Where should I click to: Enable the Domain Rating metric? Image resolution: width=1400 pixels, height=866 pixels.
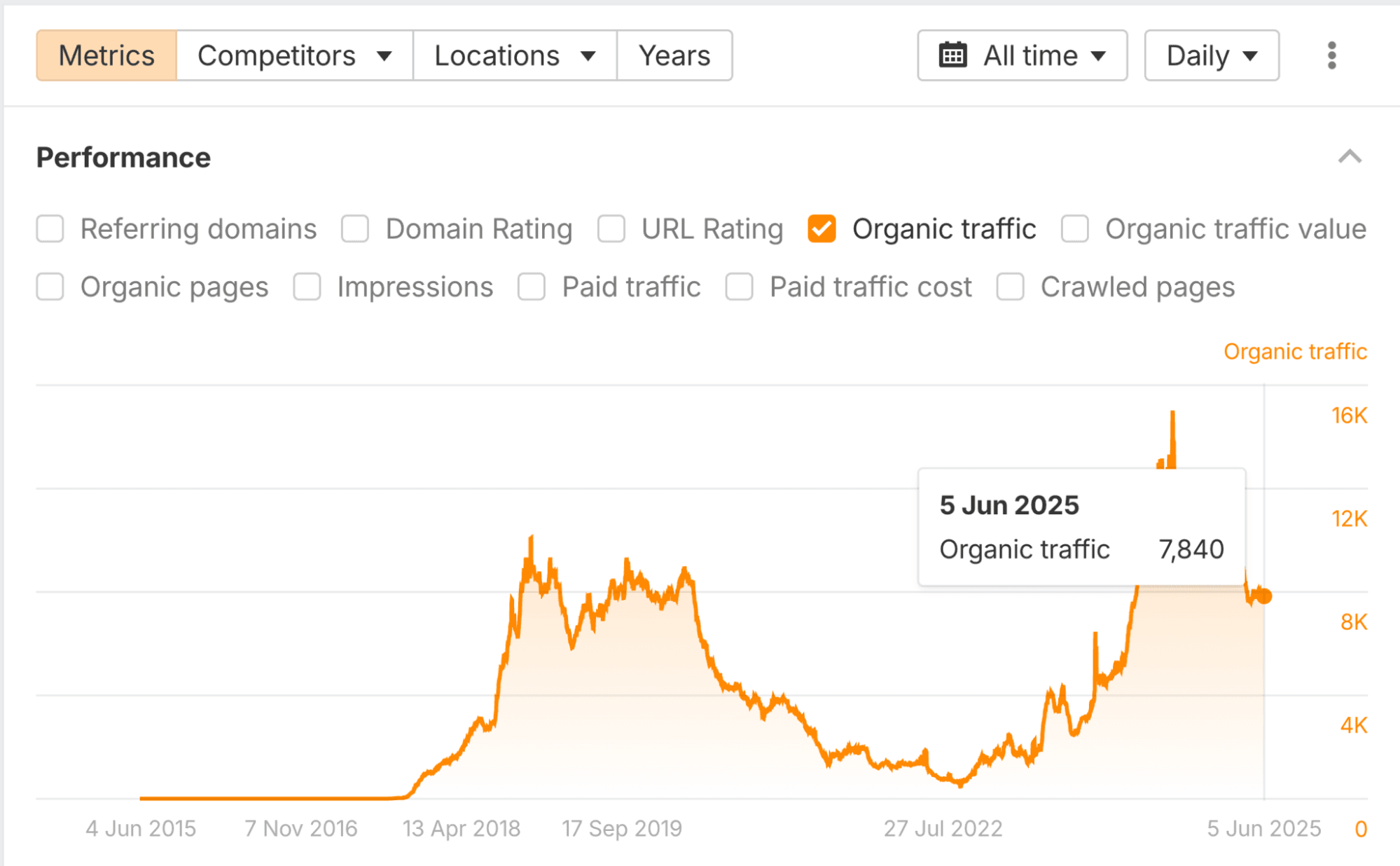pyautogui.click(x=355, y=228)
